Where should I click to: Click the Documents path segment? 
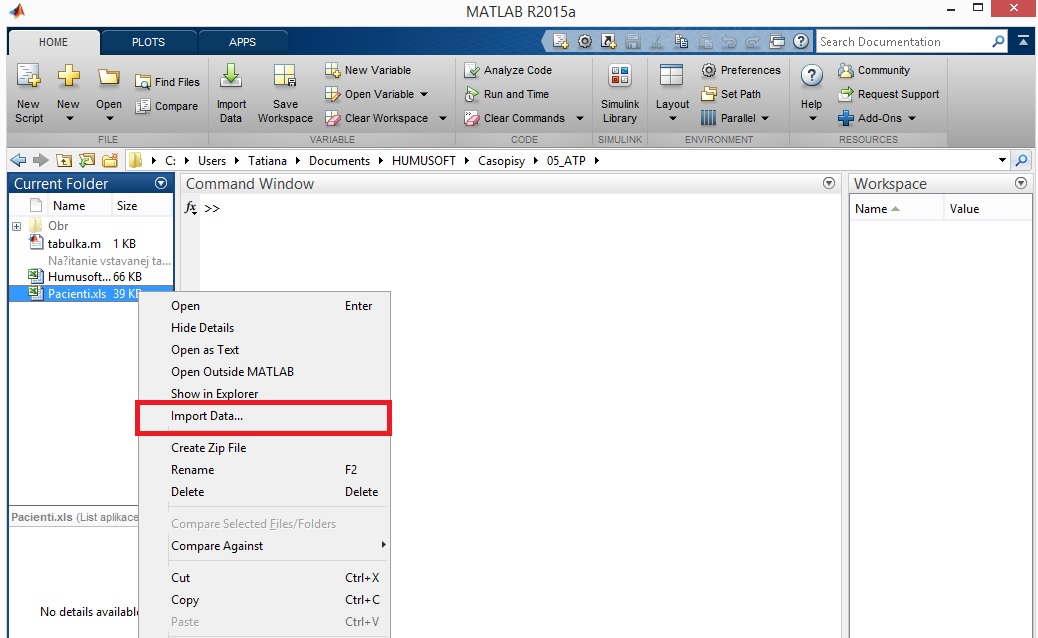340,161
